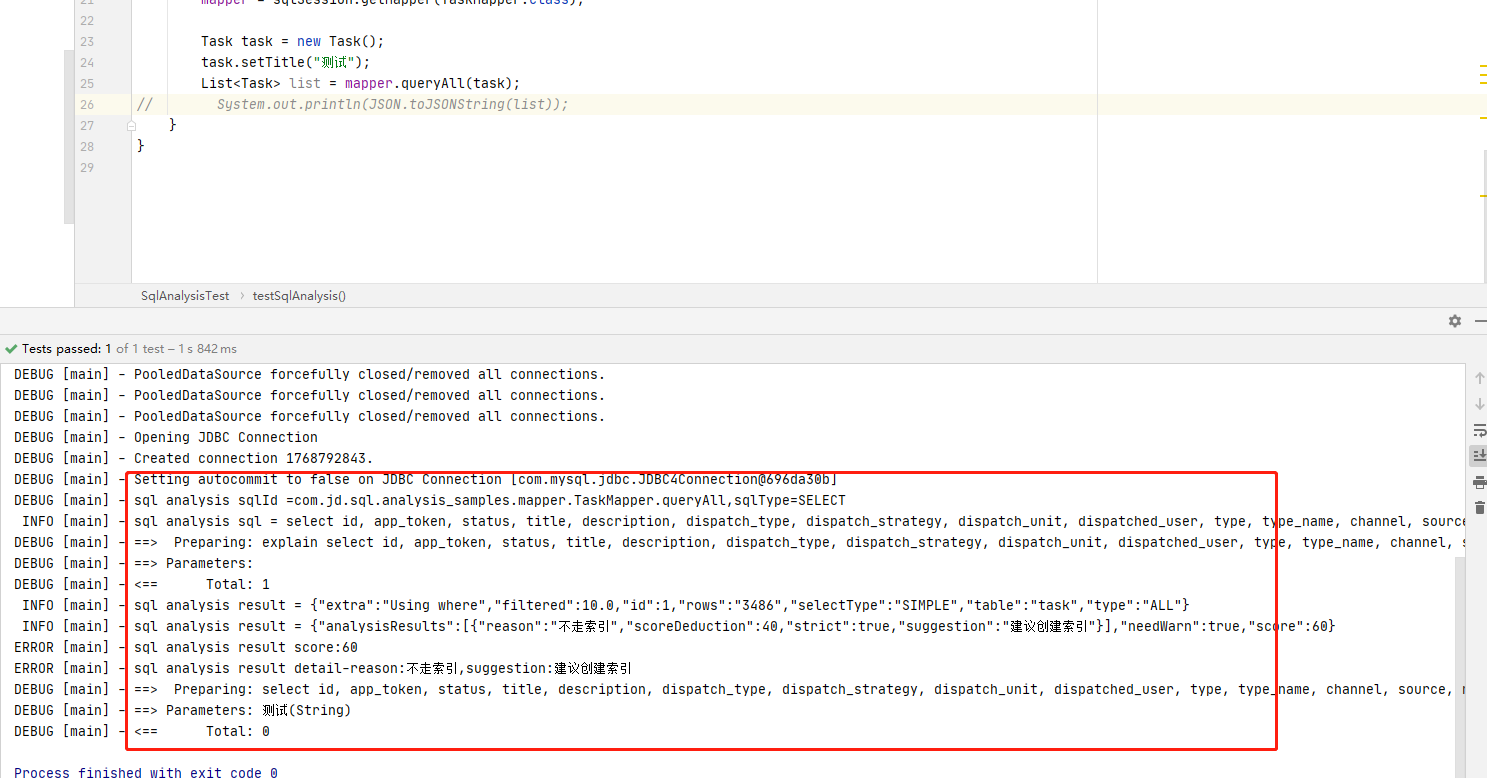Screen dimensions: 1487x778
Task: Click the 'Tests passed: 1' status text
Action: [x=67, y=349]
